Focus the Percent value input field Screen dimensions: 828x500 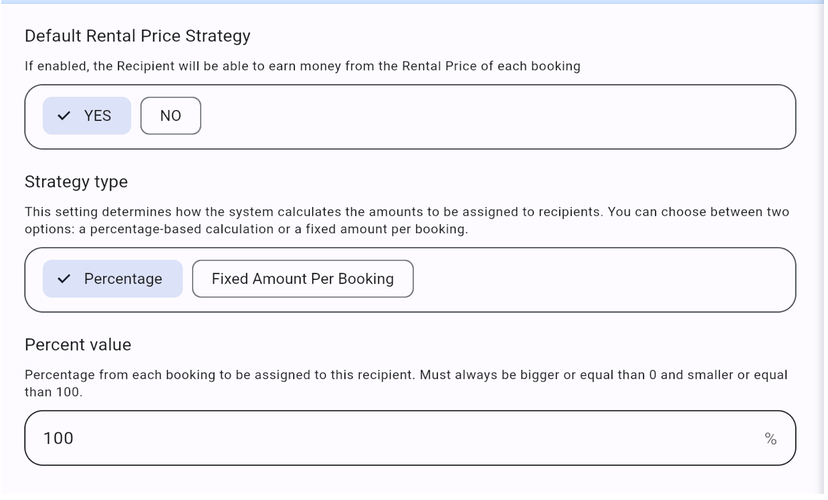tap(400, 439)
